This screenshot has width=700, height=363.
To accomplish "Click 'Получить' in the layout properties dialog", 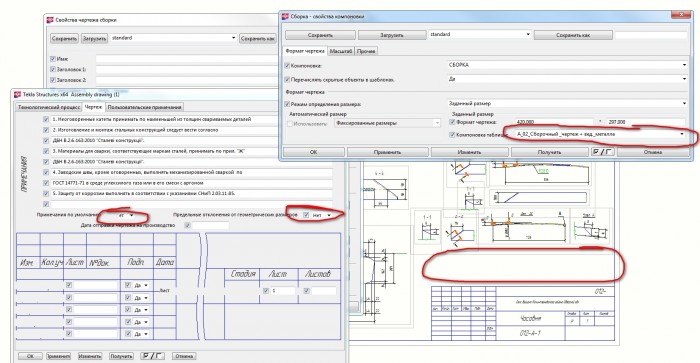I will (x=549, y=152).
